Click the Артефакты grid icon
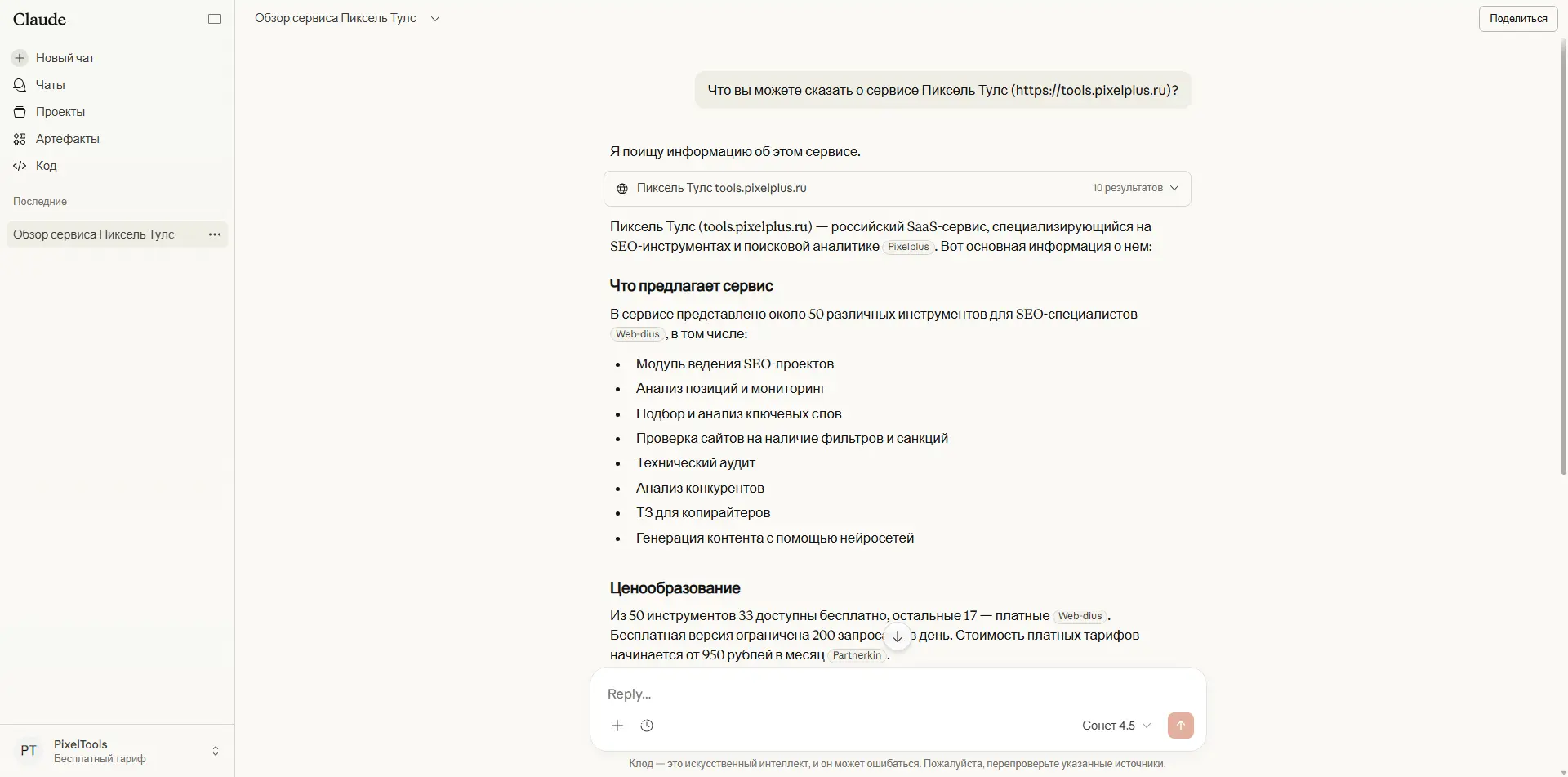 click(x=20, y=139)
